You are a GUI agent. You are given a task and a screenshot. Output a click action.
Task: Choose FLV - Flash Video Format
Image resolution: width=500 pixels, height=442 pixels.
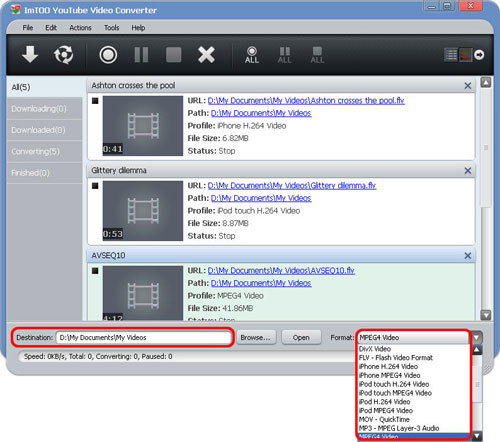click(414, 358)
